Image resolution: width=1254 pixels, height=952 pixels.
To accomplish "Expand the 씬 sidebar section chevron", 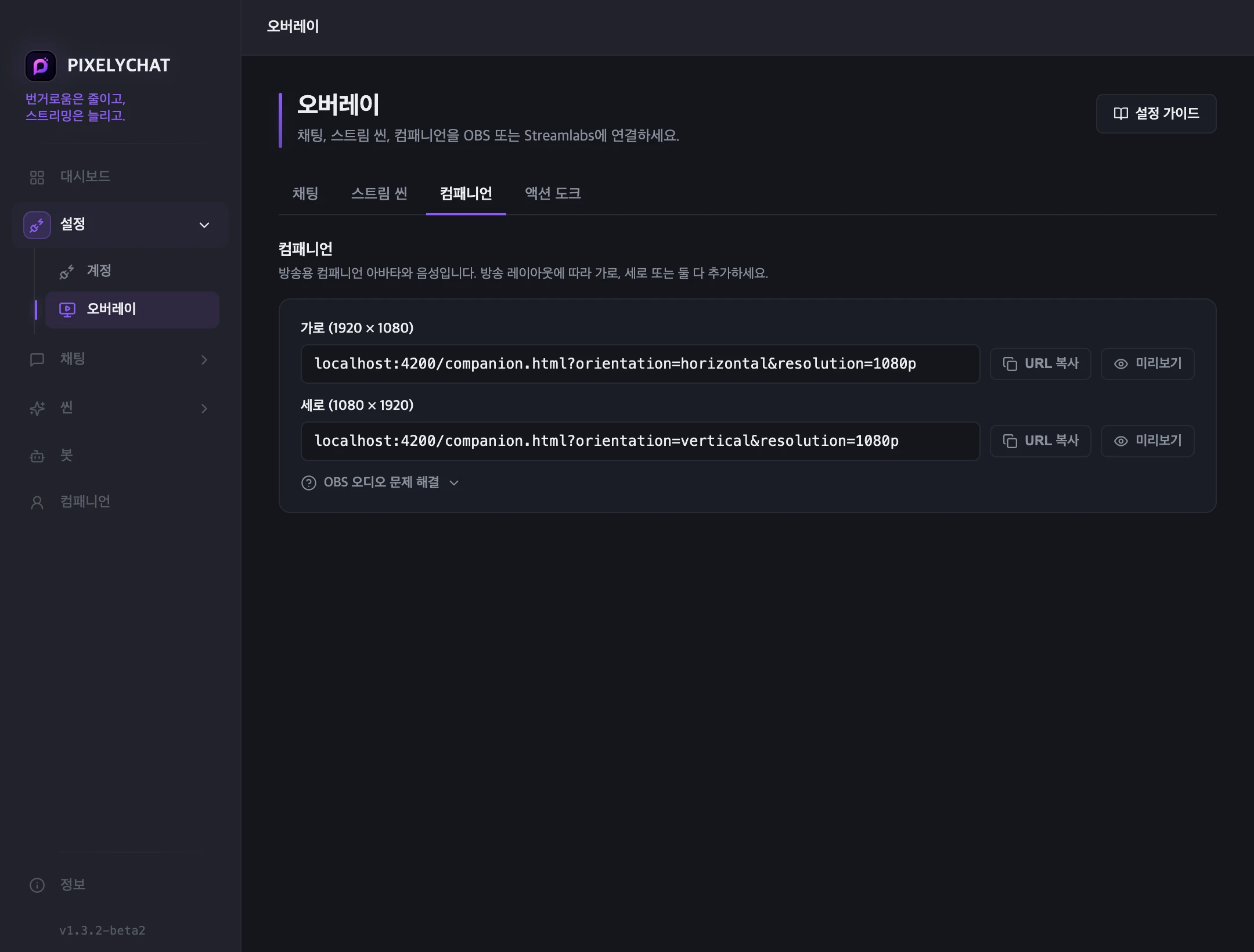I will pos(204,409).
